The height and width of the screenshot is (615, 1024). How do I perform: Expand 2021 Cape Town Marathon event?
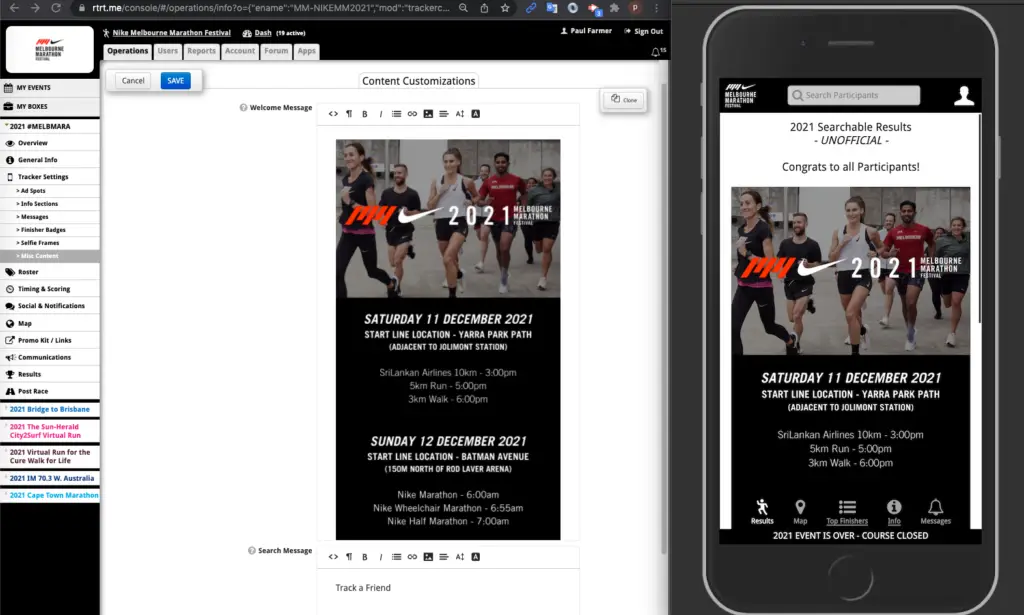[x=50, y=496]
